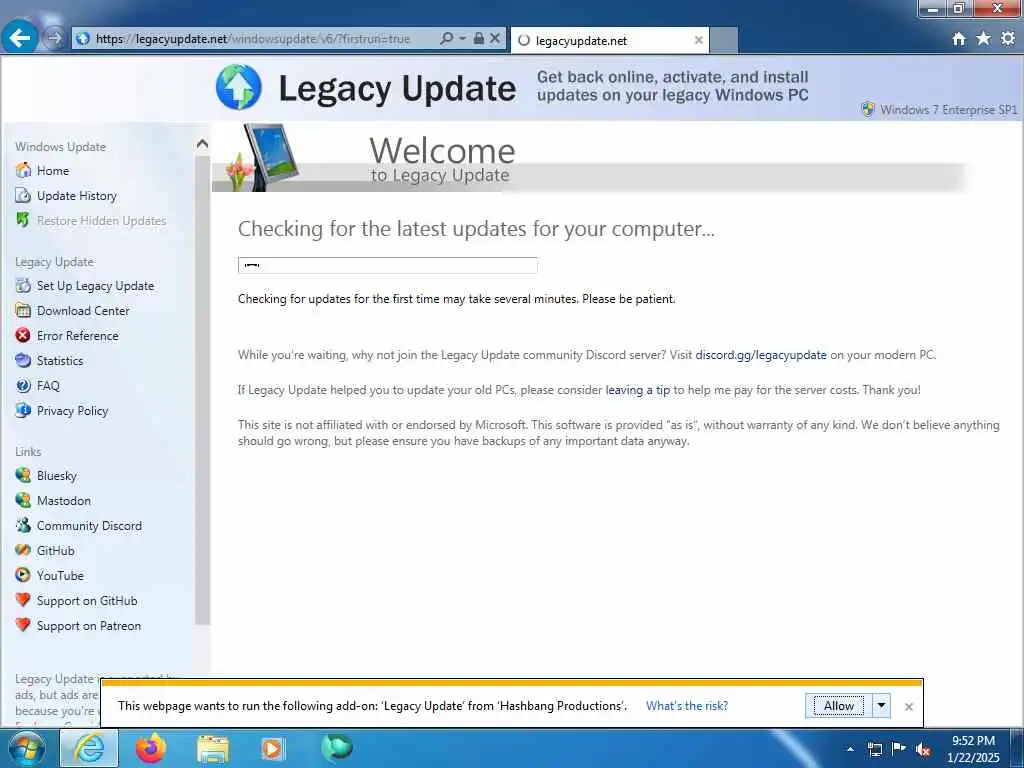Close the legacyupdate.net tab

tap(698, 40)
